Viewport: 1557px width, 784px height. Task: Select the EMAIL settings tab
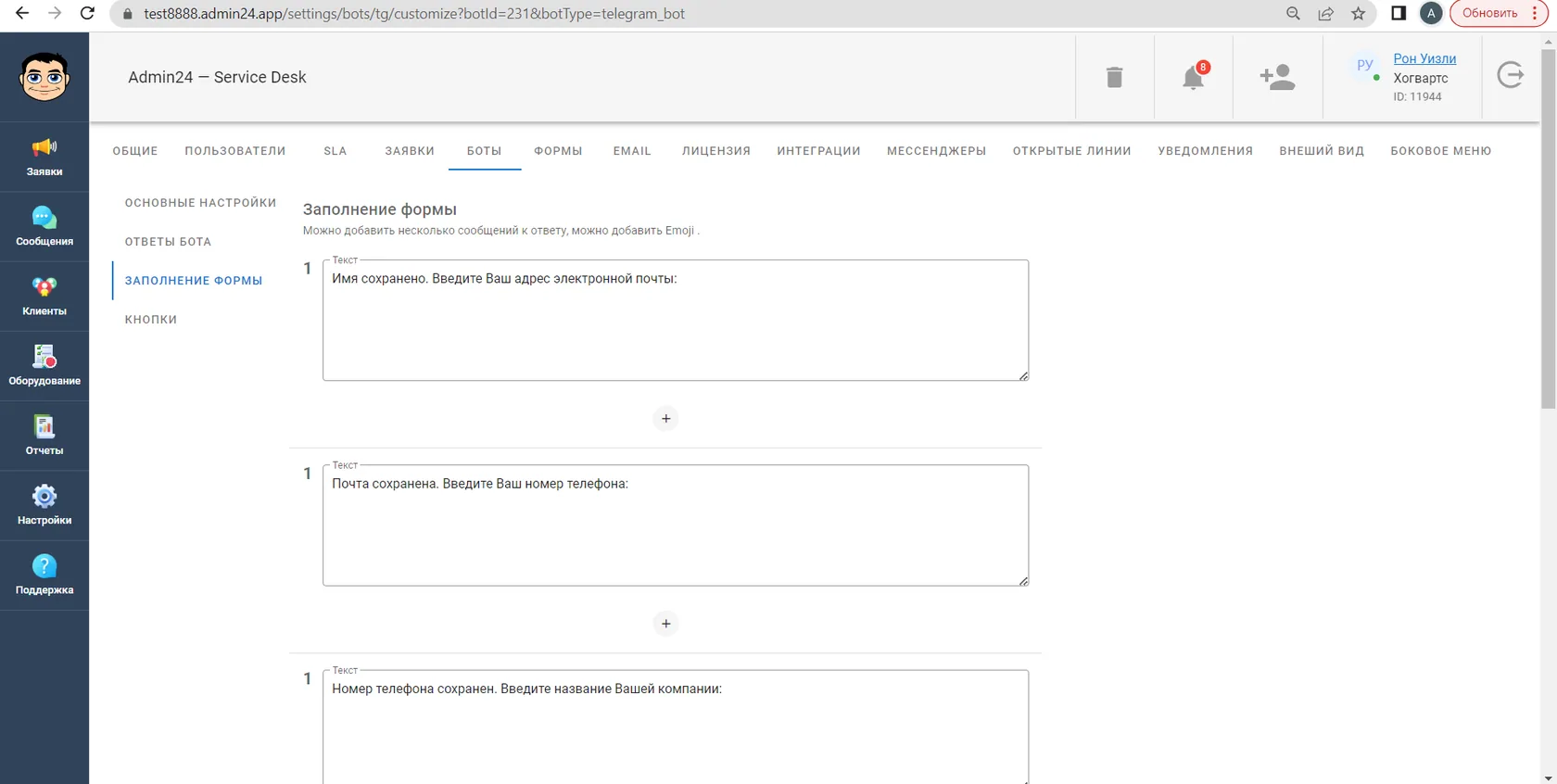point(632,151)
